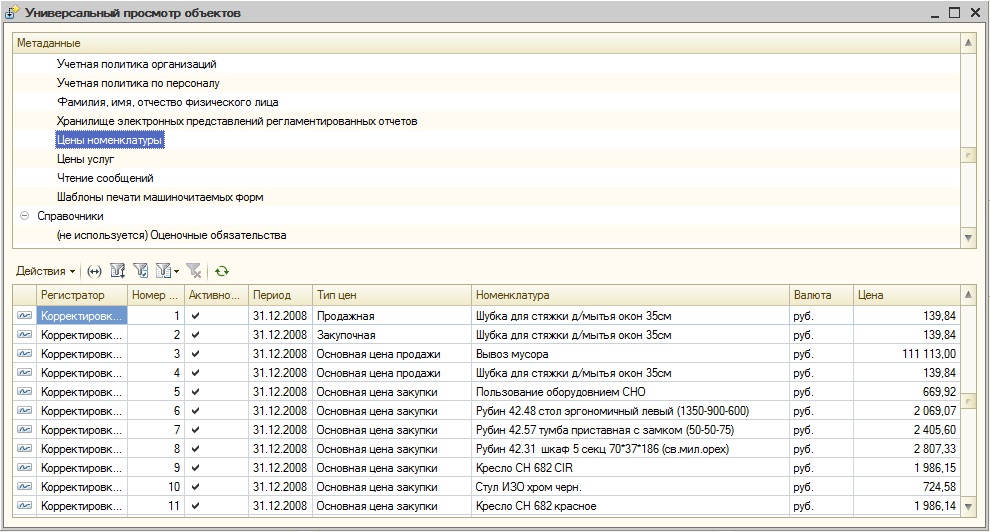Image resolution: width=990 pixels, height=532 pixels.
Task: Click the green refresh list icon
Action: pos(222,271)
